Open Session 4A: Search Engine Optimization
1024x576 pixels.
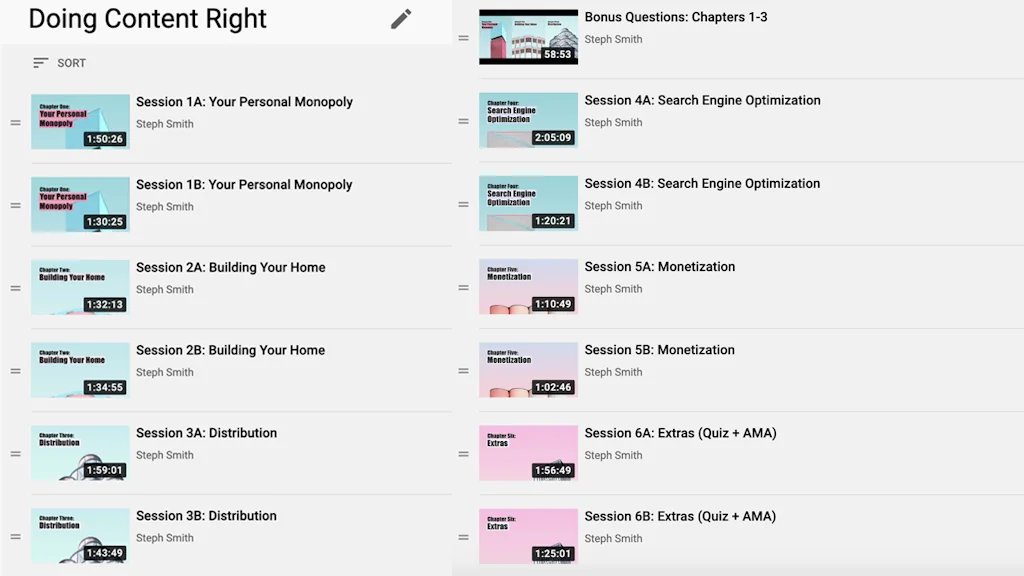click(703, 100)
